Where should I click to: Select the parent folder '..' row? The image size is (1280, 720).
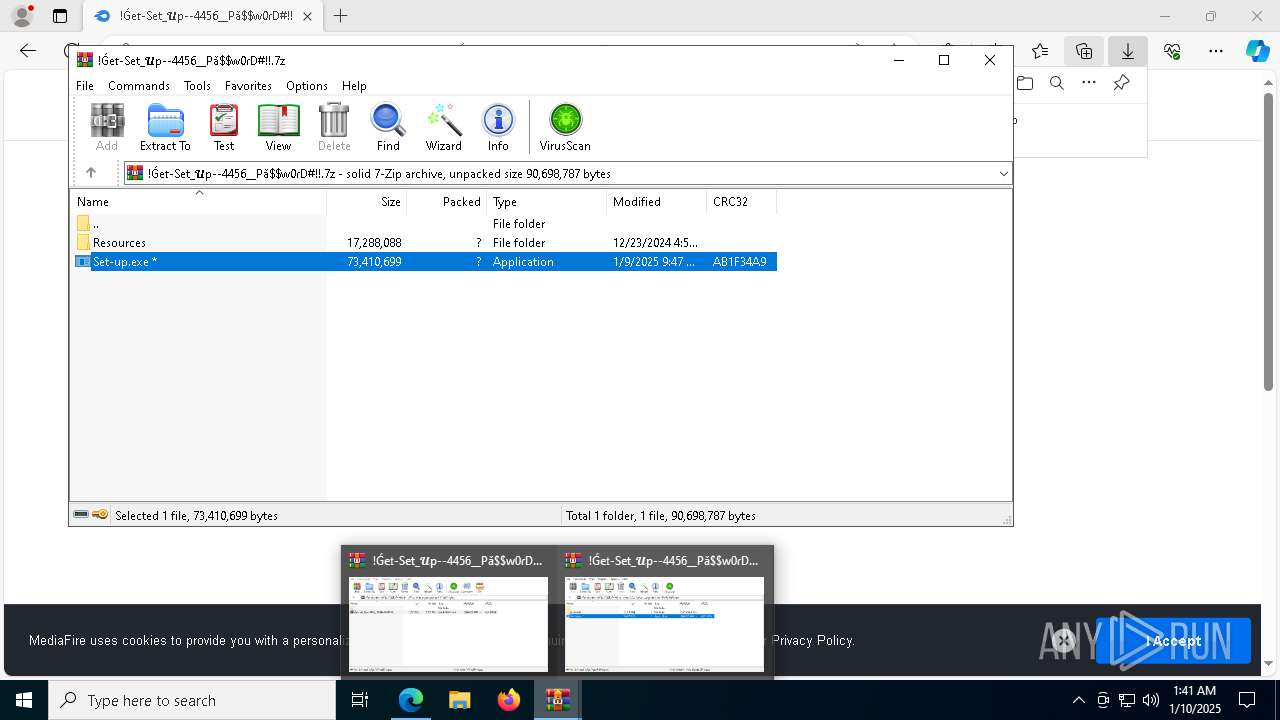coord(423,224)
